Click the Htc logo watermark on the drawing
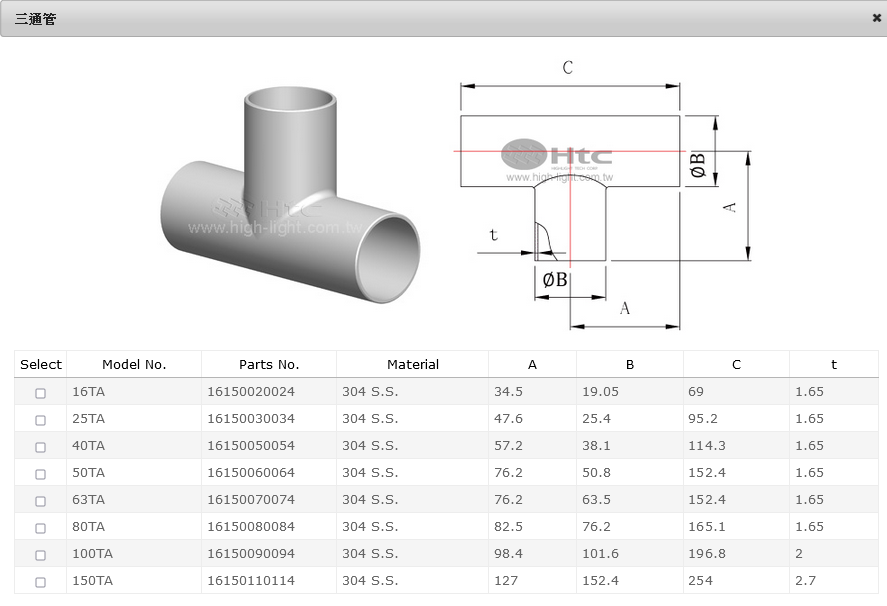Viewport: 887px width, 606px height. [557, 156]
